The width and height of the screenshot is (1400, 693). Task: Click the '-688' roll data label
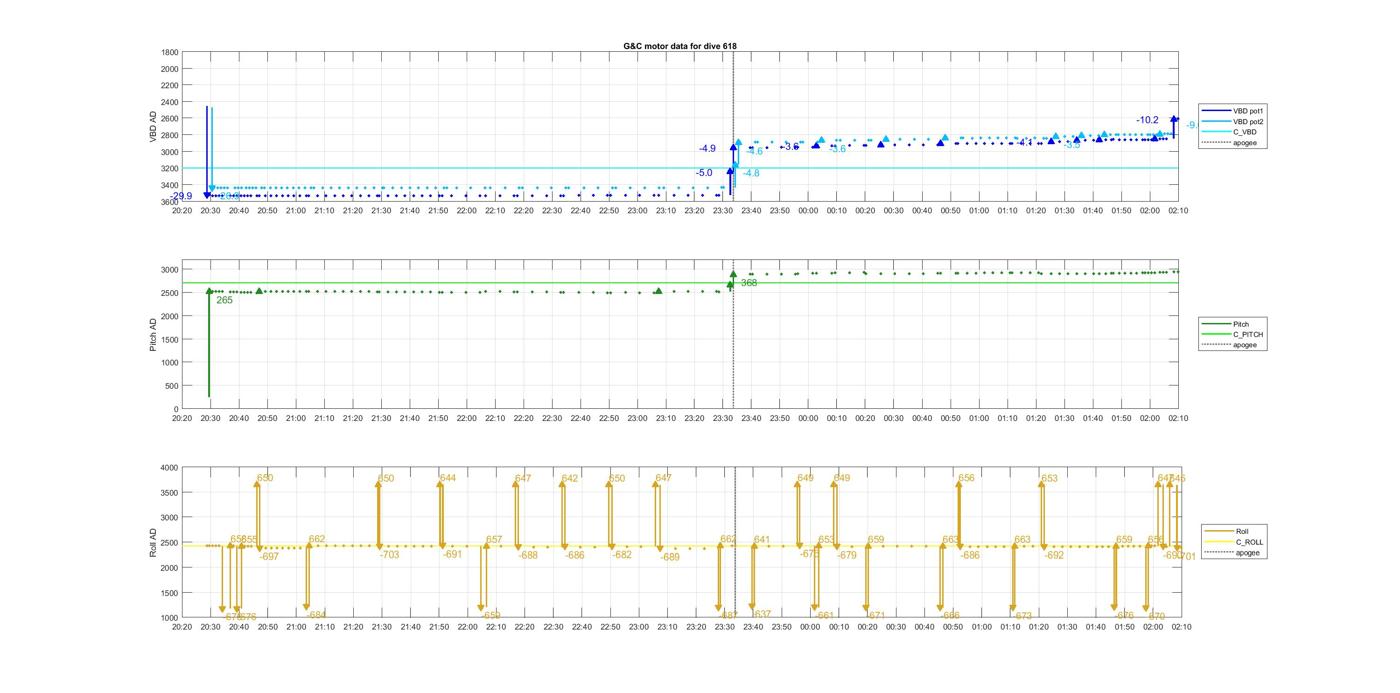tap(528, 555)
